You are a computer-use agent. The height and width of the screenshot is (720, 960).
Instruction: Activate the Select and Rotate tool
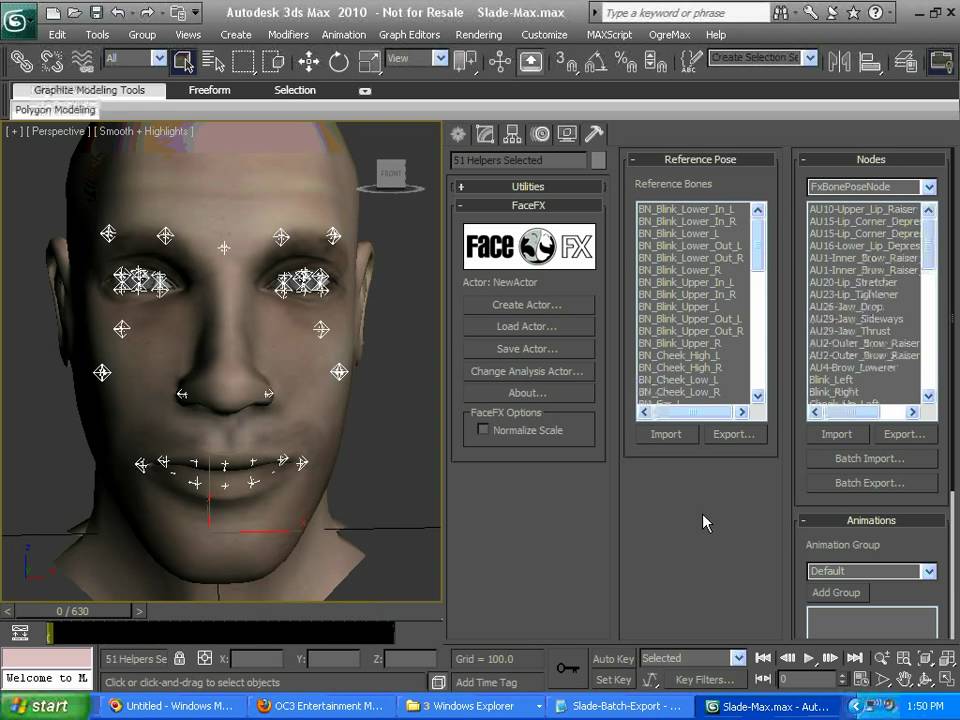click(x=339, y=61)
